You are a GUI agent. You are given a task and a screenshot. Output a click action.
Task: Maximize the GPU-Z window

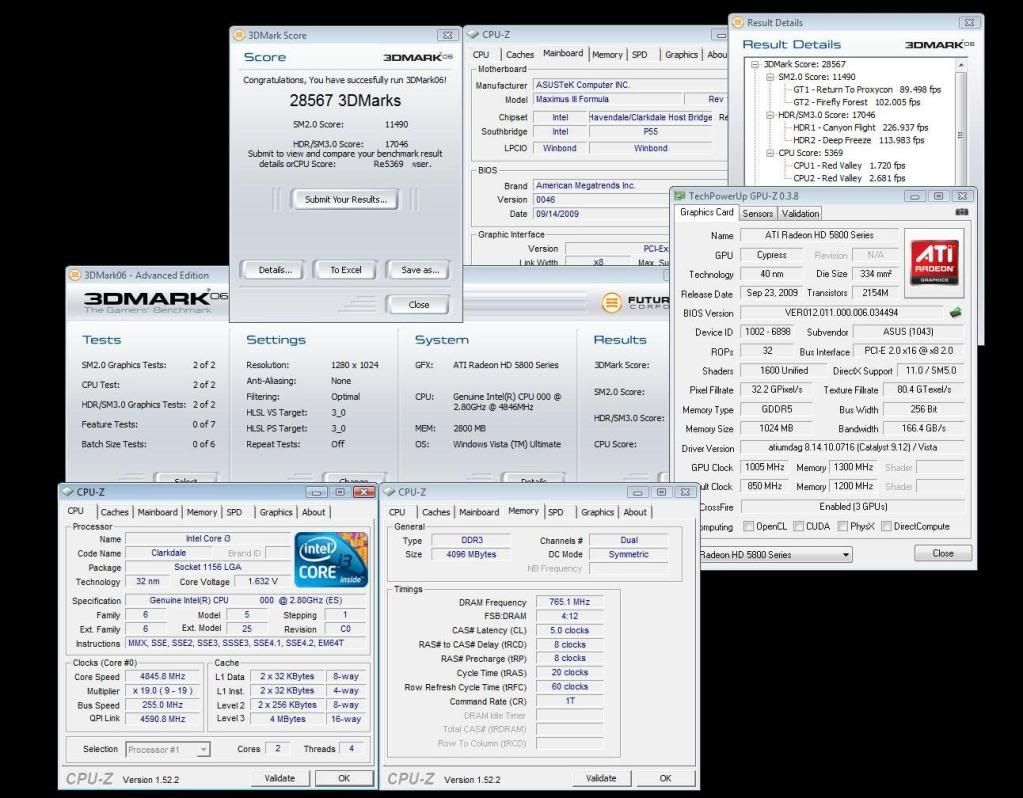click(x=938, y=196)
